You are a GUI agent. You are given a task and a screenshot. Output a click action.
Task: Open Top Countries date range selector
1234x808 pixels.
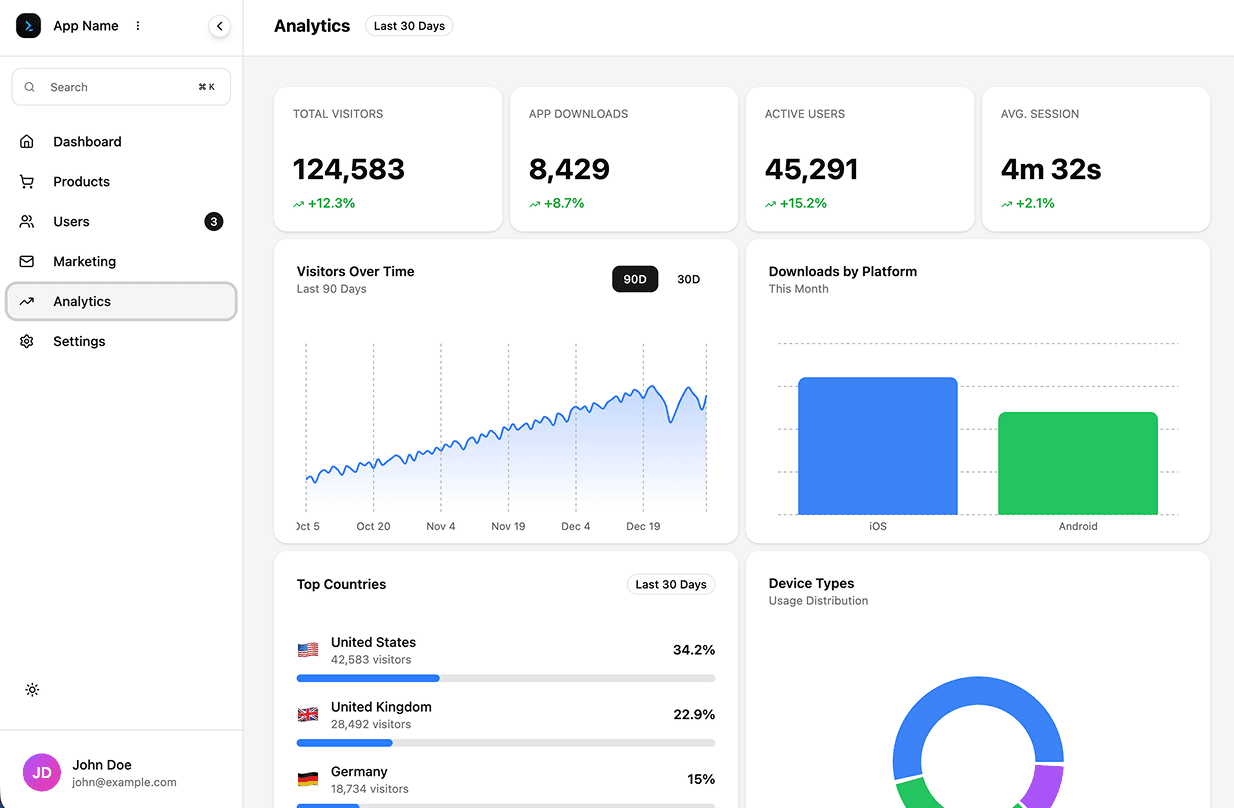click(670, 584)
